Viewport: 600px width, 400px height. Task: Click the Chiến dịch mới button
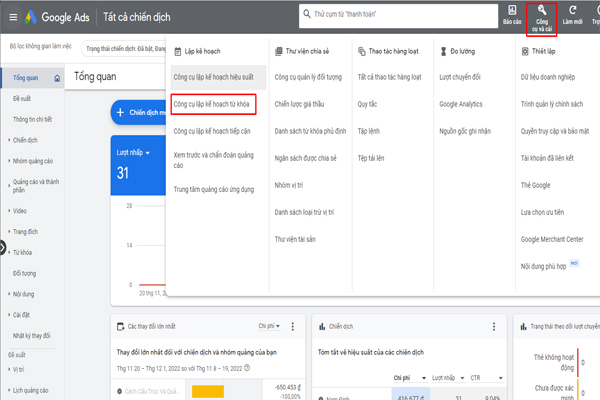139,113
